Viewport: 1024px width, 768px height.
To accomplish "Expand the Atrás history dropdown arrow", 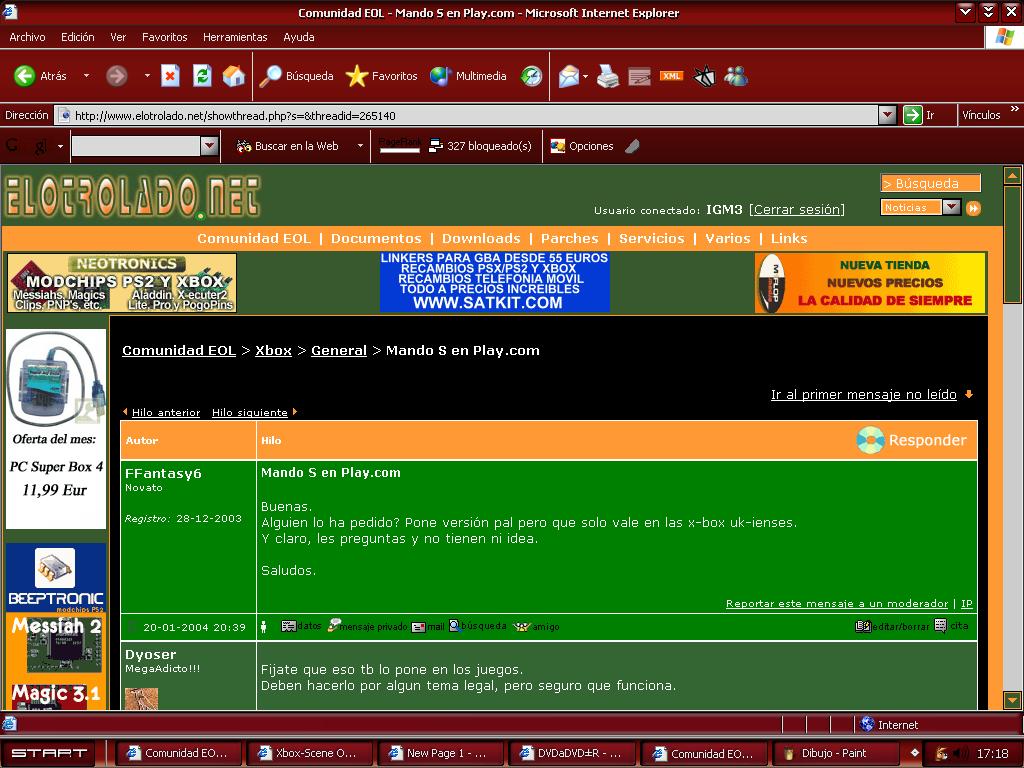I will coord(86,76).
